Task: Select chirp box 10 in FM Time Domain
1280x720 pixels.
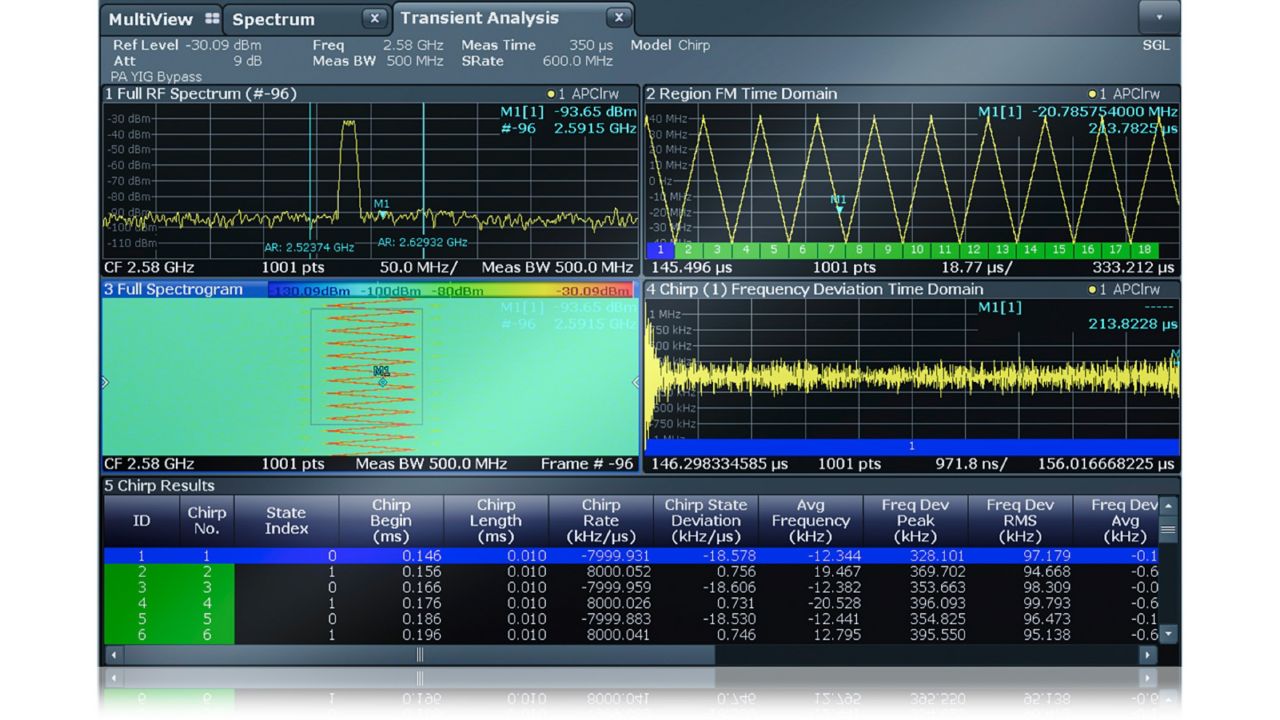Action: [917, 250]
